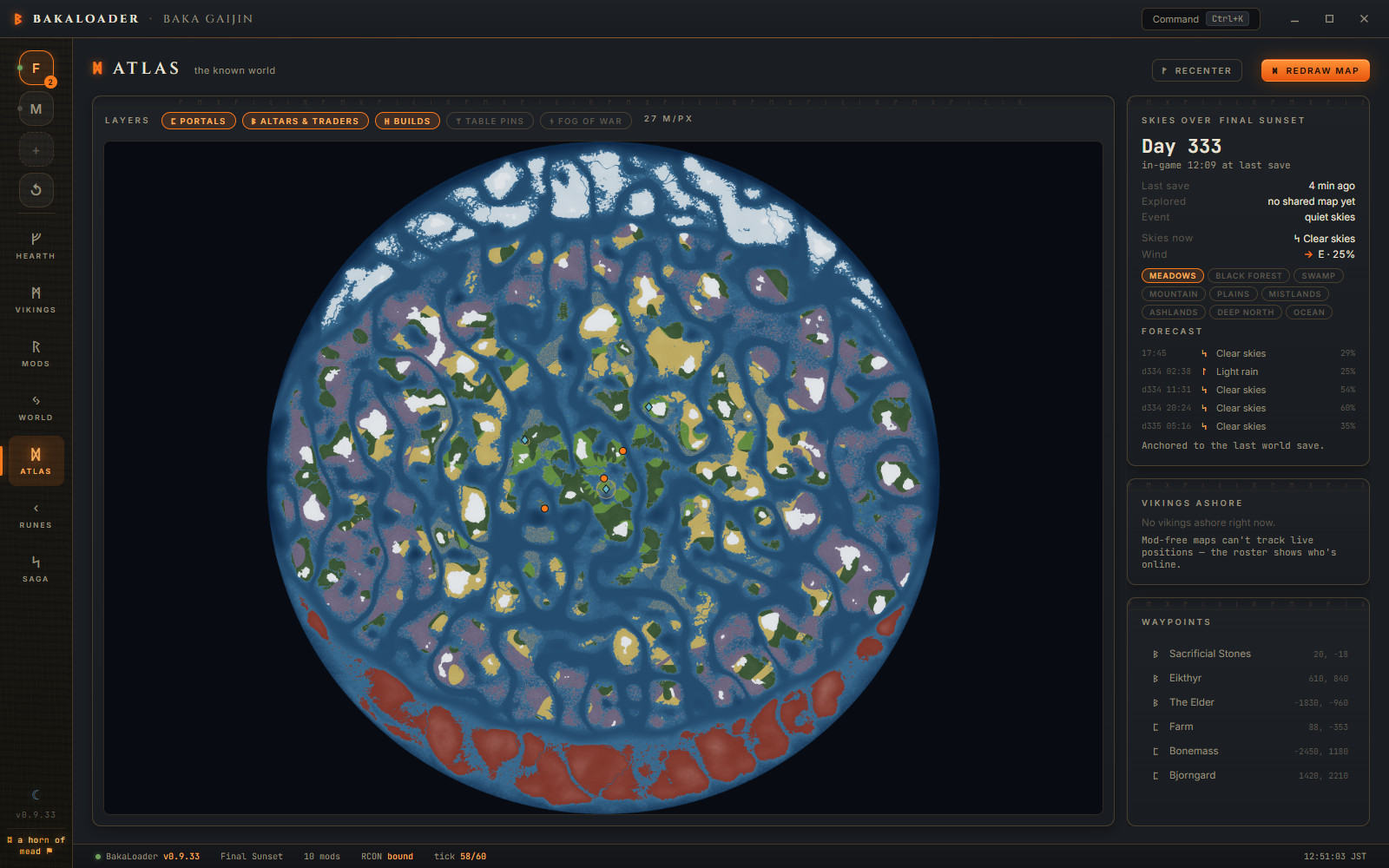The image size is (1389, 868).
Task: Jump to Farm waypoint
Action: pos(1248,727)
